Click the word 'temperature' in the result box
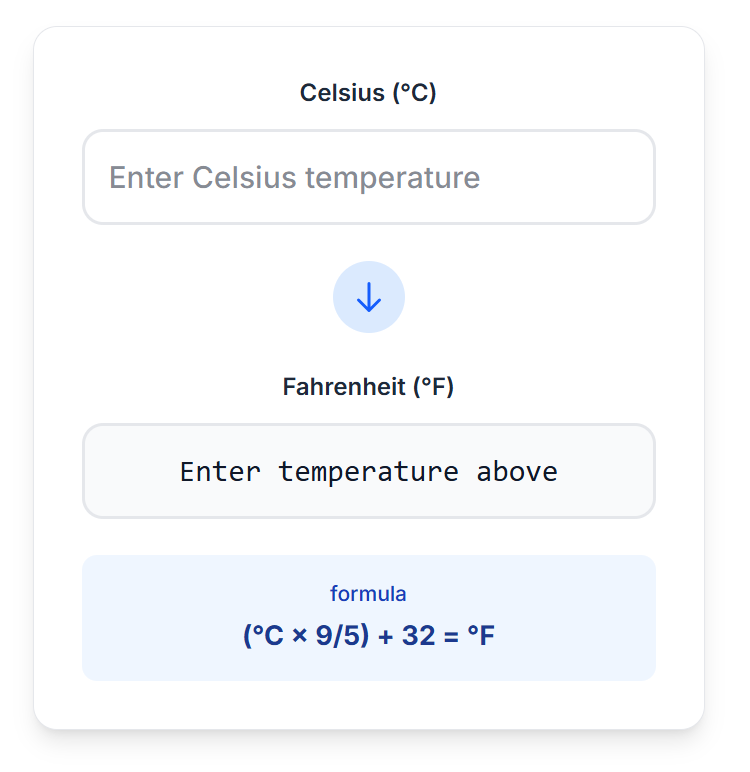Viewport: 750px width, 772px height. [x=369, y=473]
